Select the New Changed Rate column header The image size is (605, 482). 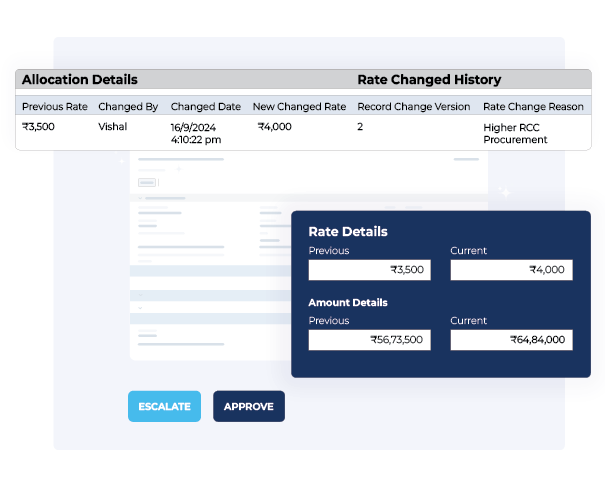coord(299,106)
